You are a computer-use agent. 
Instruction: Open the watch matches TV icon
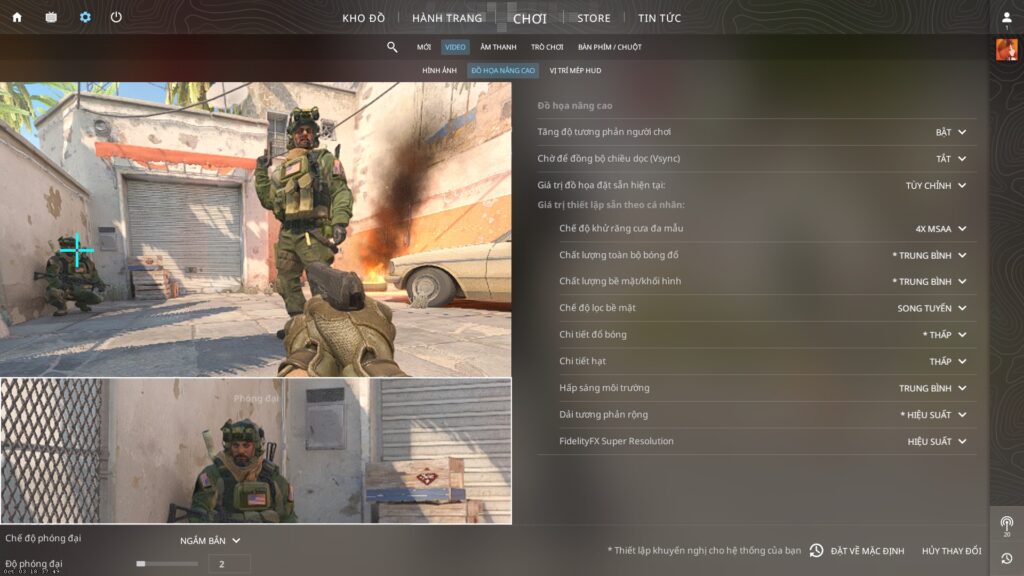[x=51, y=17]
